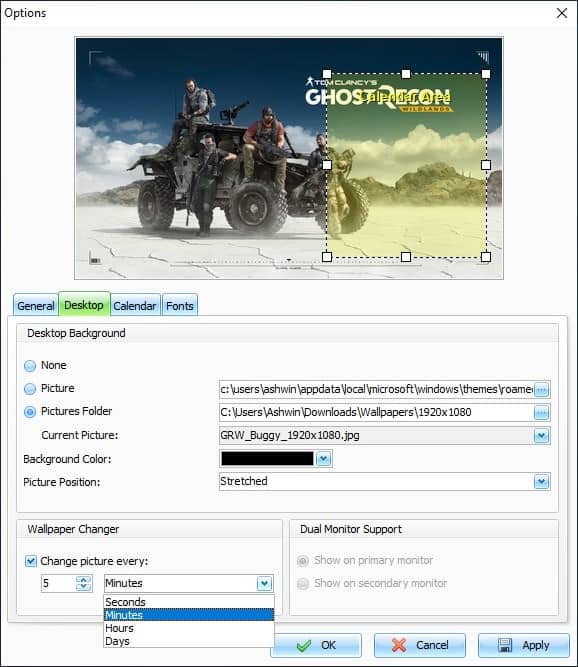Choose the Picture radio option

pyautogui.click(x=30, y=389)
